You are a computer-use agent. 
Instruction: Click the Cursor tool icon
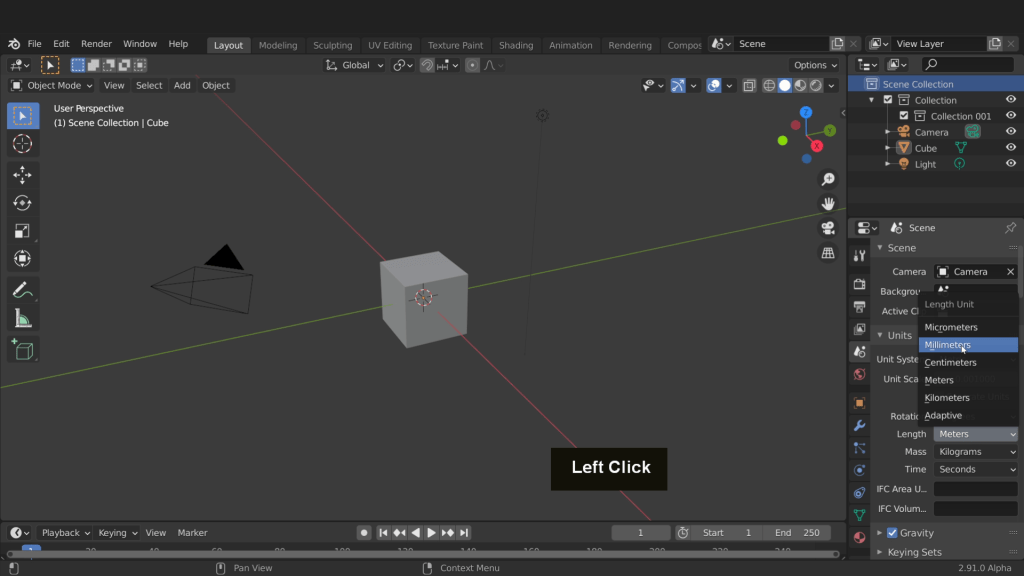[x=22, y=144]
